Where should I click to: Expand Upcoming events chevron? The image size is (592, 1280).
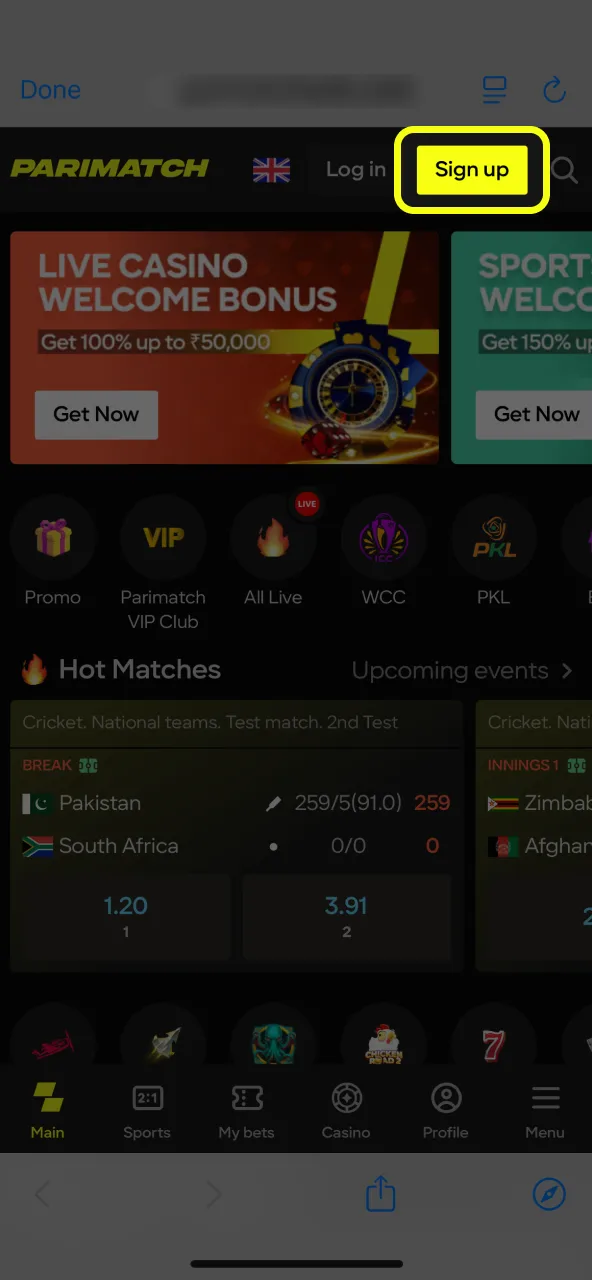pos(567,670)
